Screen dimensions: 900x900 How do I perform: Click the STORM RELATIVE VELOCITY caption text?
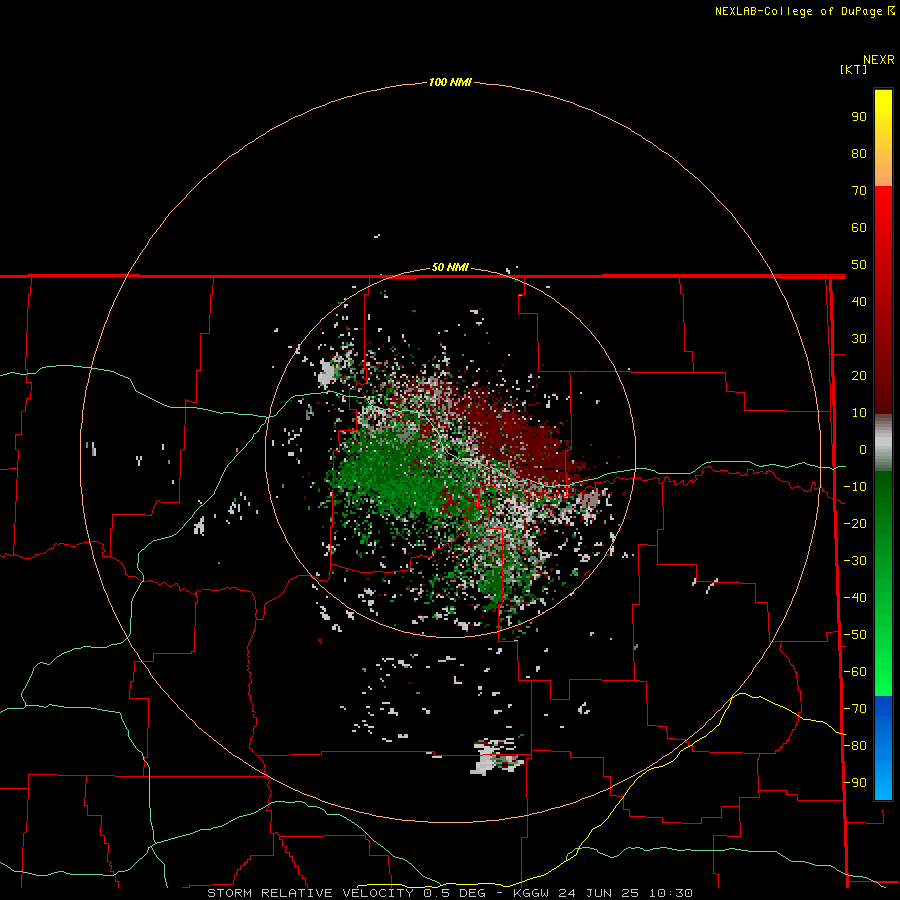pos(311,893)
